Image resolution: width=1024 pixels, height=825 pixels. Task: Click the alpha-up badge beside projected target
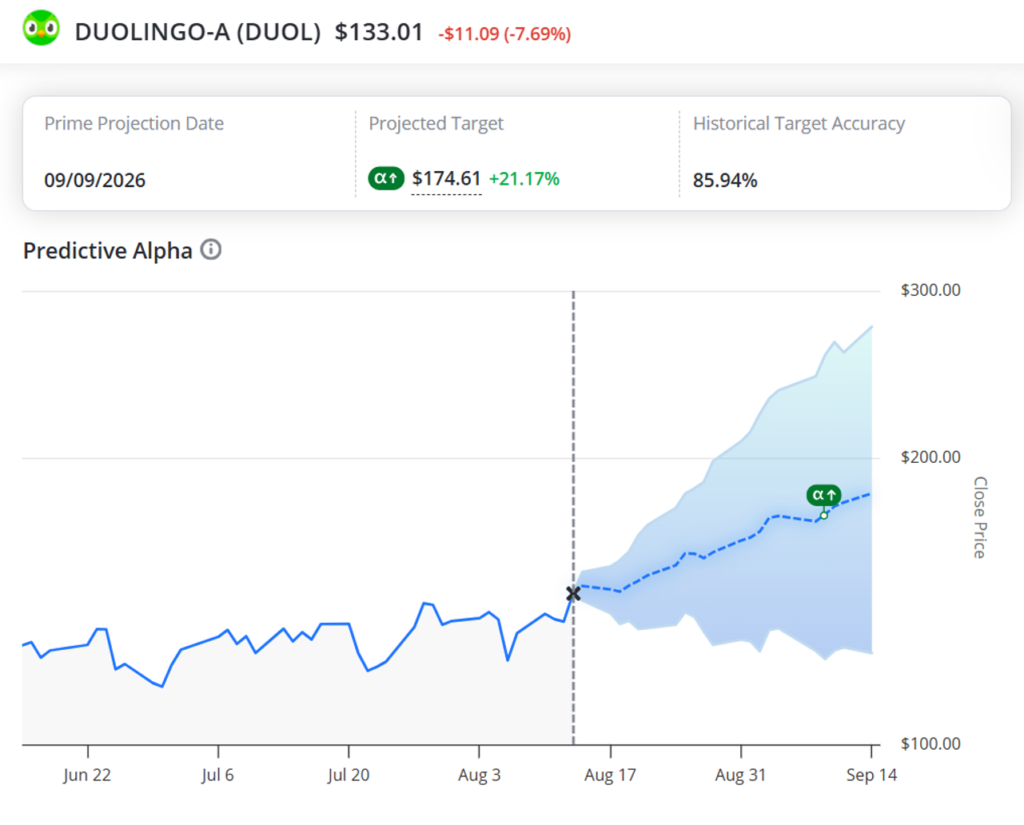pos(386,178)
